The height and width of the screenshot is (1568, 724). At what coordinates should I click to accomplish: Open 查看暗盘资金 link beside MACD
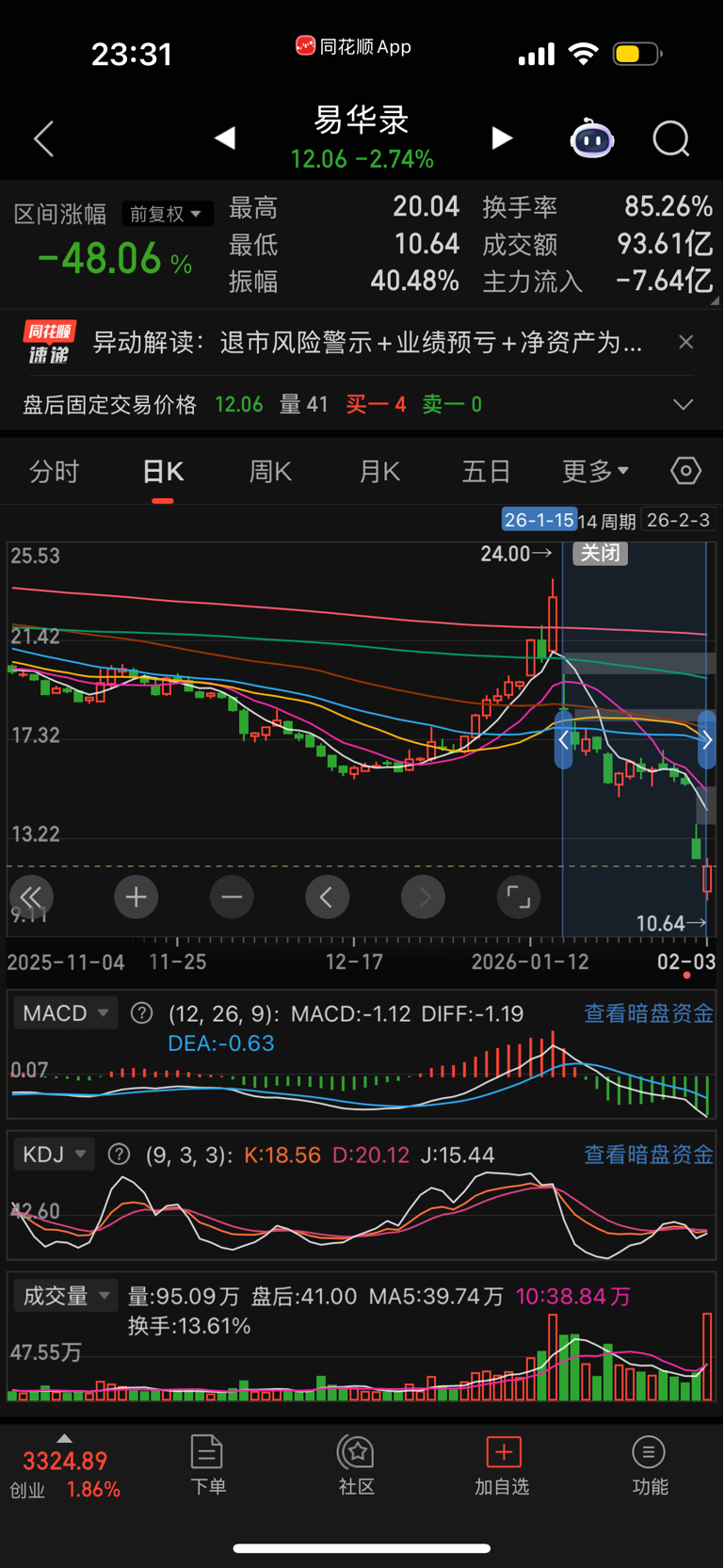(649, 1013)
